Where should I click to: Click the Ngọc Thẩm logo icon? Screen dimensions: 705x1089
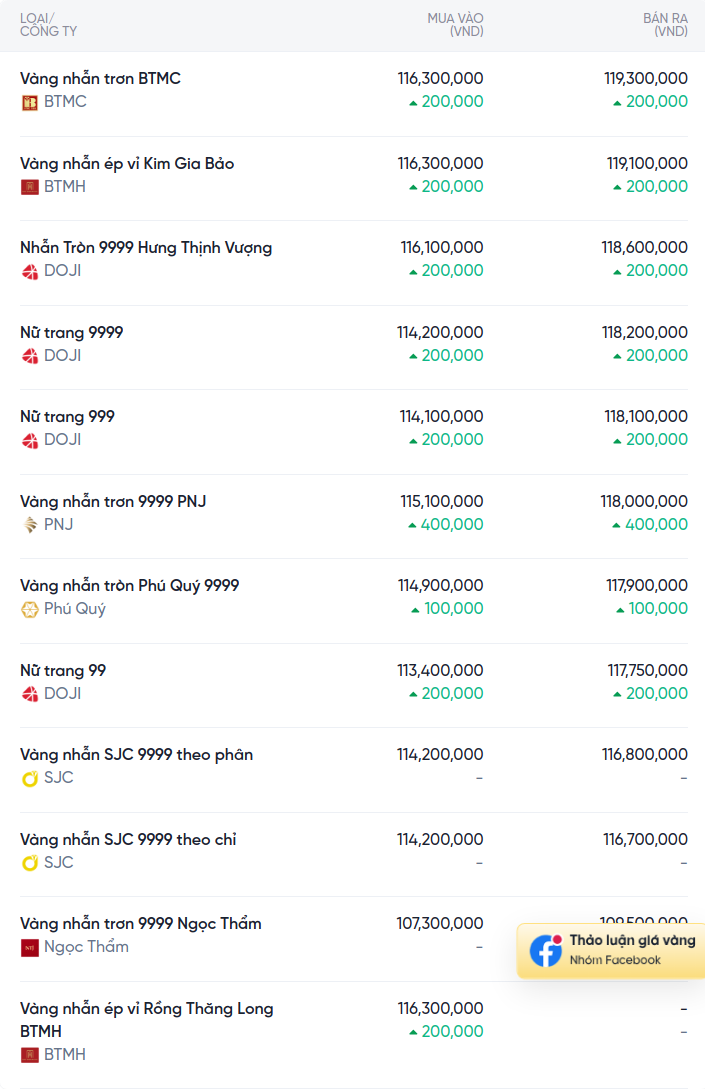[x=30, y=947]
